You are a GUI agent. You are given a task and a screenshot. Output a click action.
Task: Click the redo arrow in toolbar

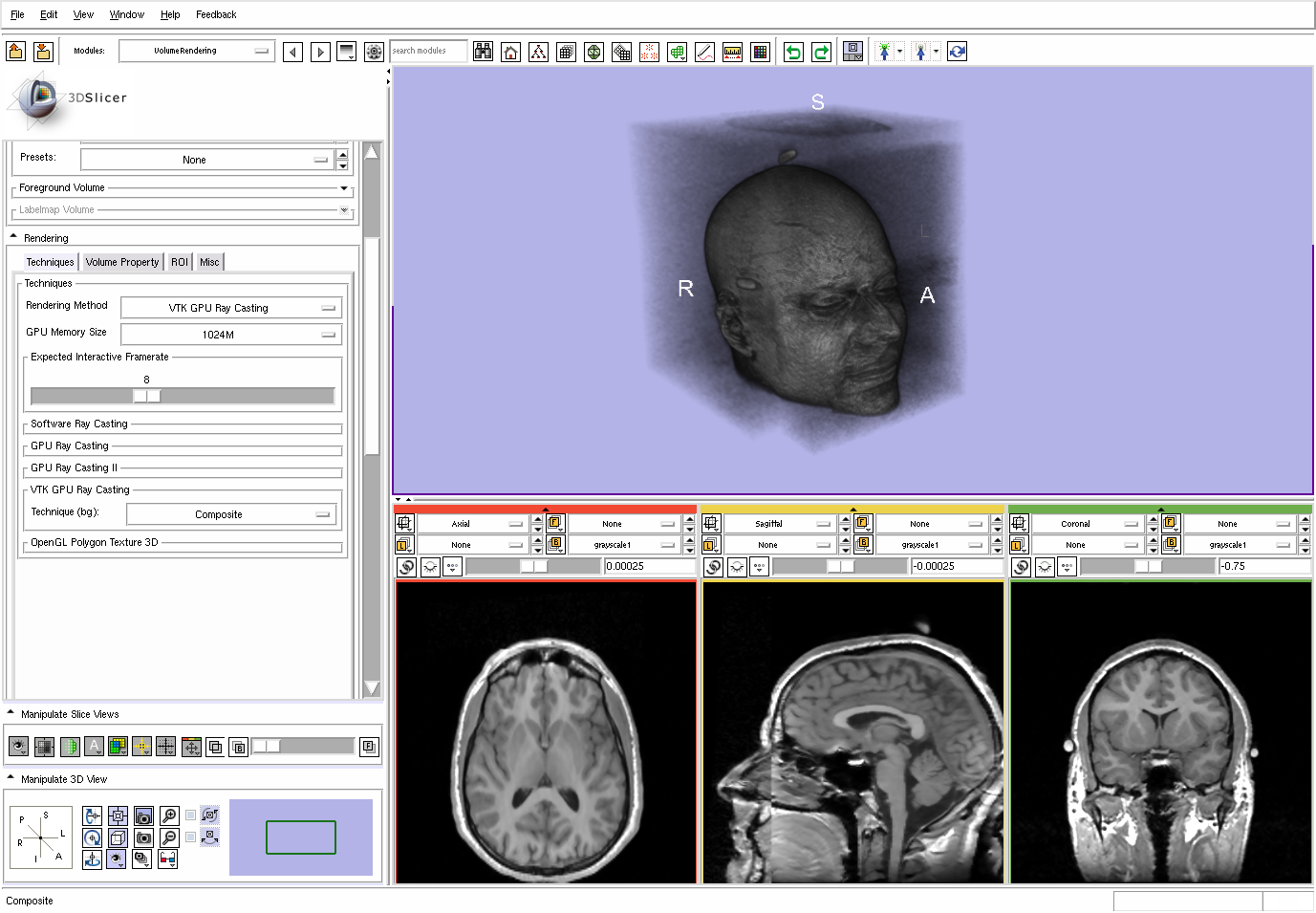(821, 52)
